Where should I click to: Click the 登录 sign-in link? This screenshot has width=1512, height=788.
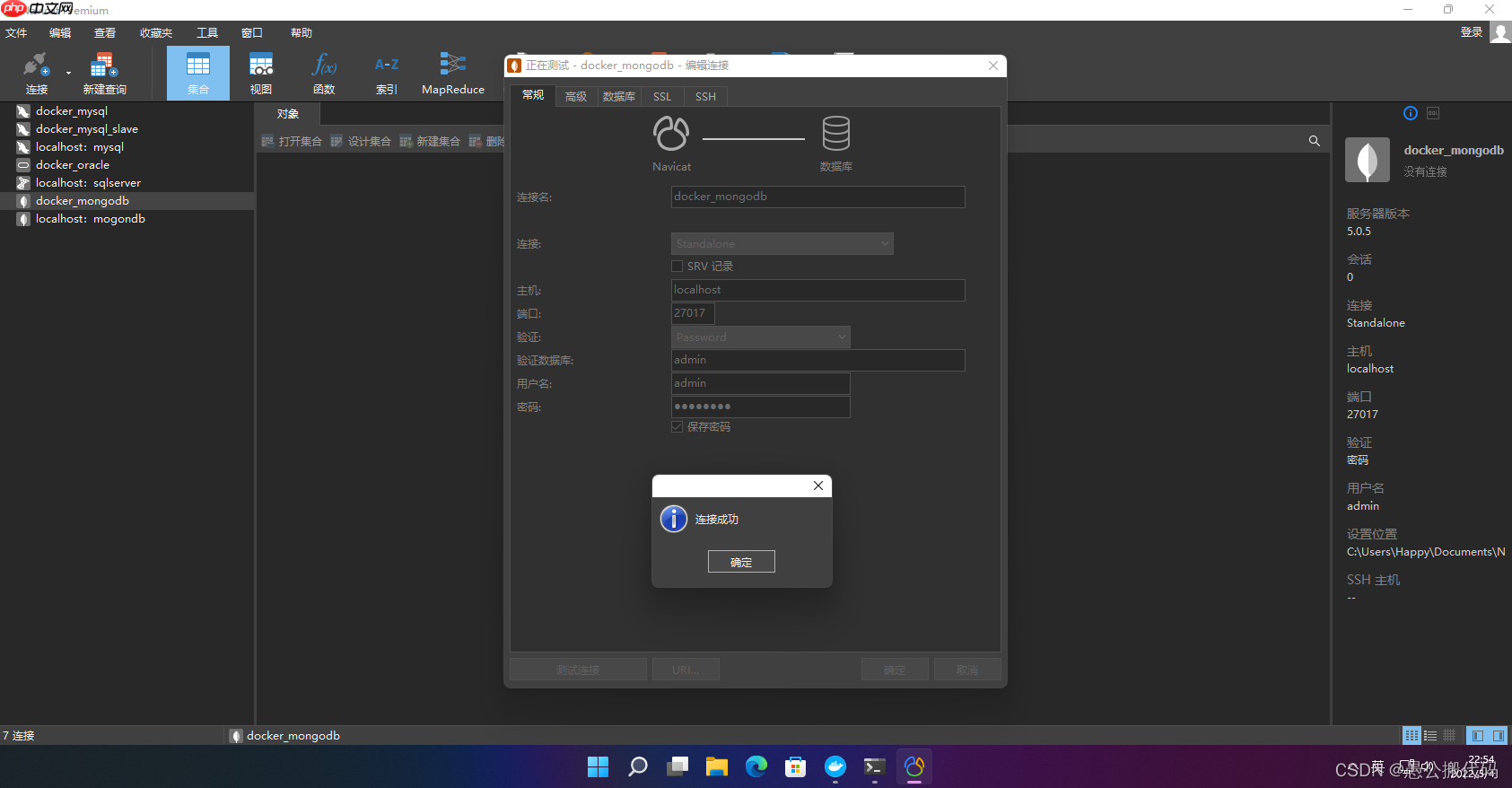tap(1472, 32)
